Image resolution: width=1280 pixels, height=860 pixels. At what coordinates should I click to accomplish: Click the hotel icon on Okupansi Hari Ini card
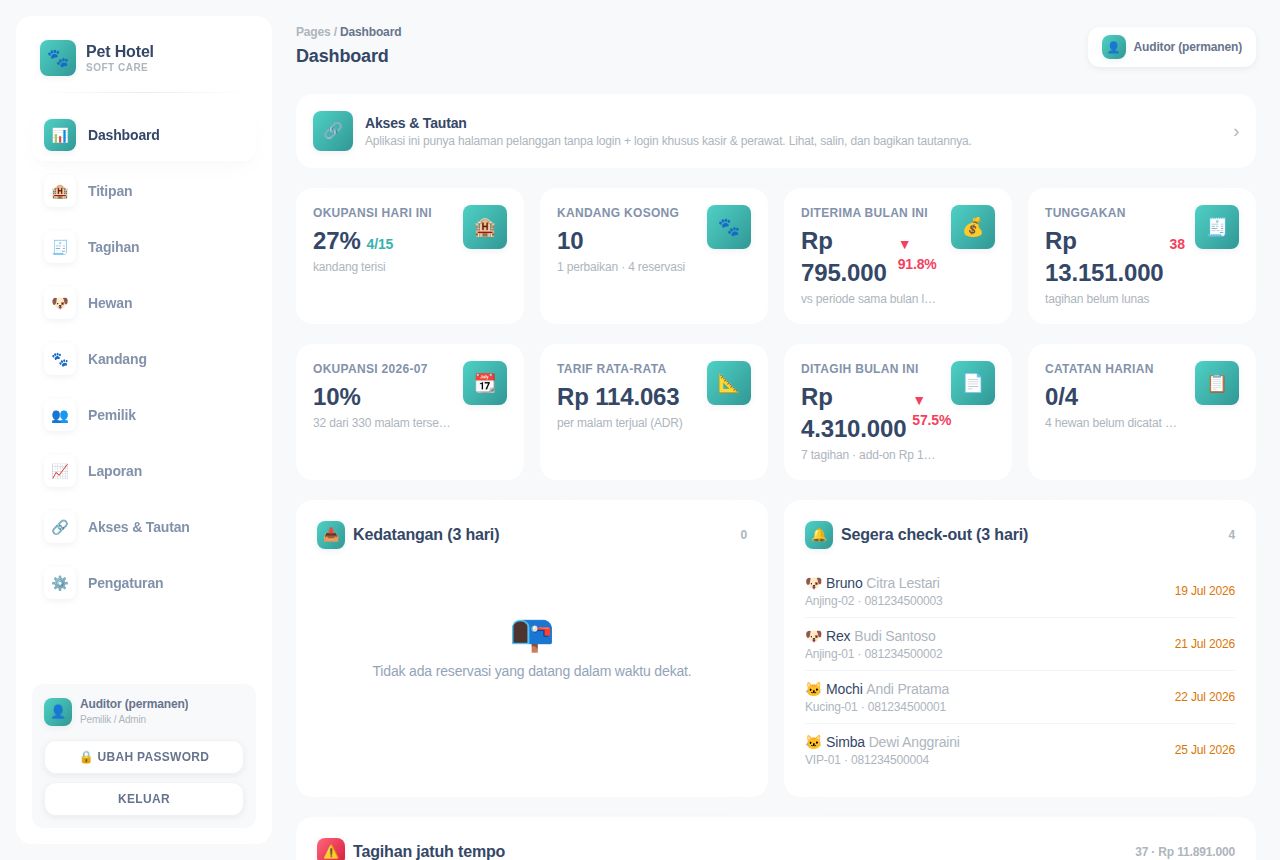click(485, 227)
